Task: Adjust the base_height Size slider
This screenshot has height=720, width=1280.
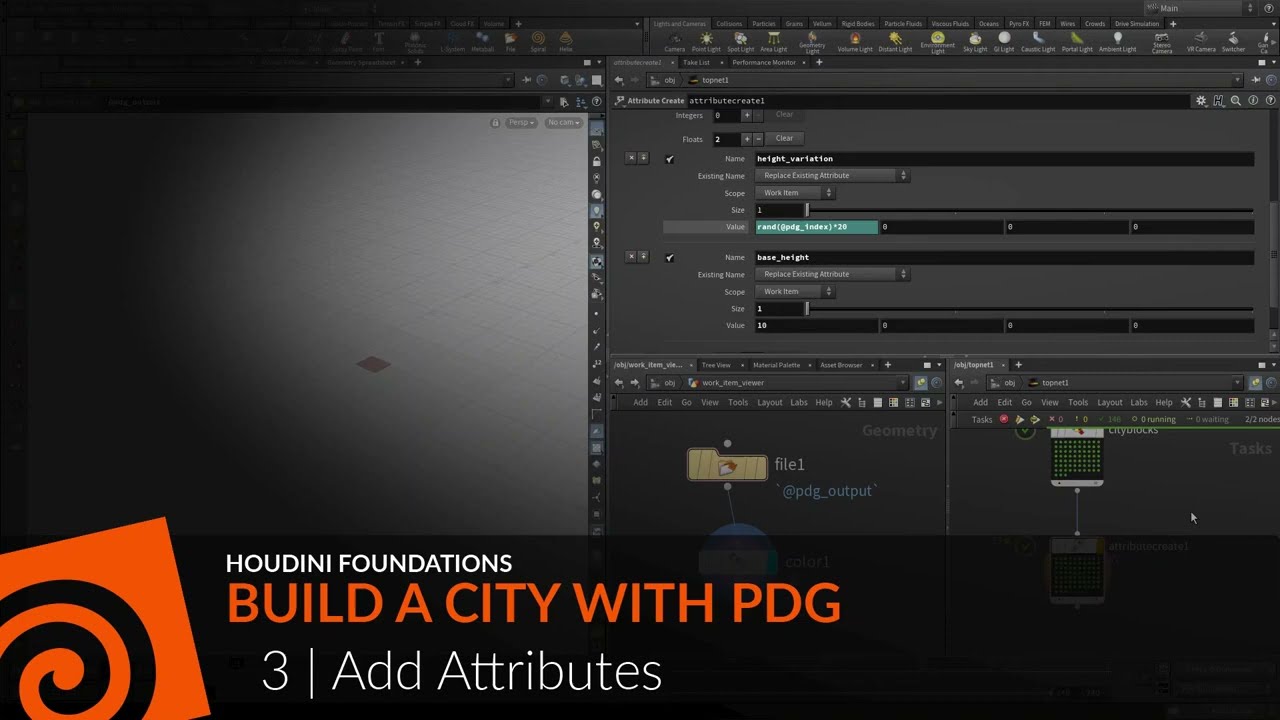Action: [1030, 309]
